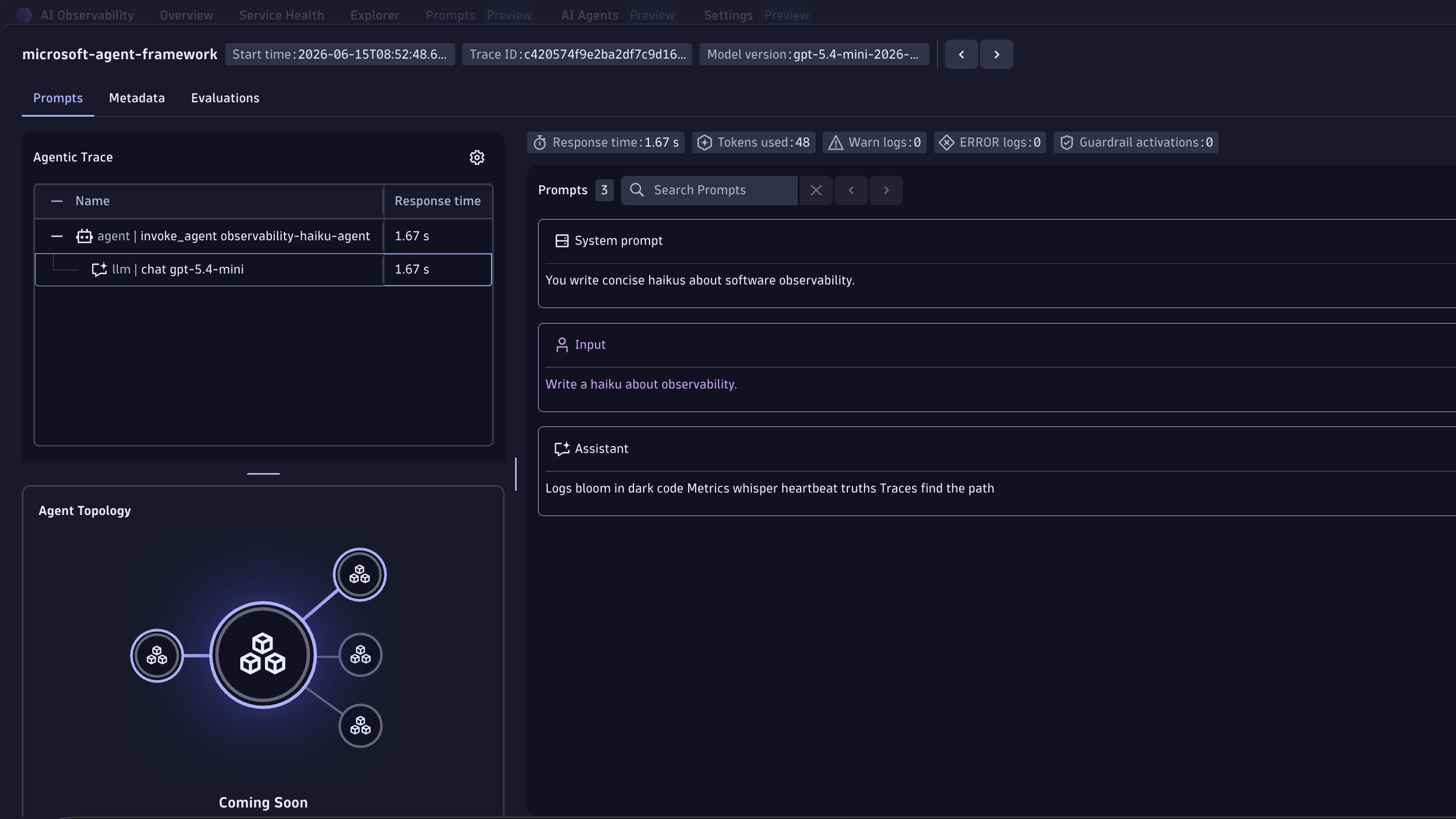The height and width of the screenshot is (819, 1456).
Task: Select the llm chat gpt-5.4-mini row
Action: pyautogui.click(x=263, y=270)
